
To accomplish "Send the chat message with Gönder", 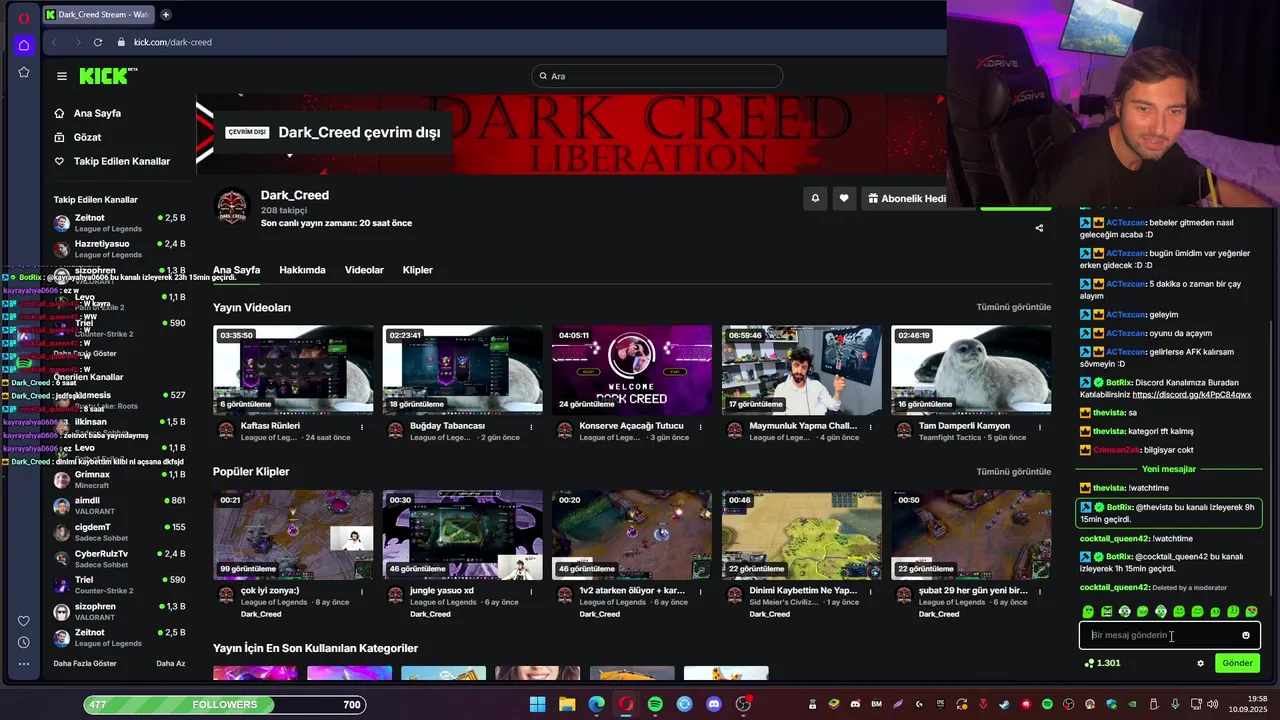I will [1237, 663].
